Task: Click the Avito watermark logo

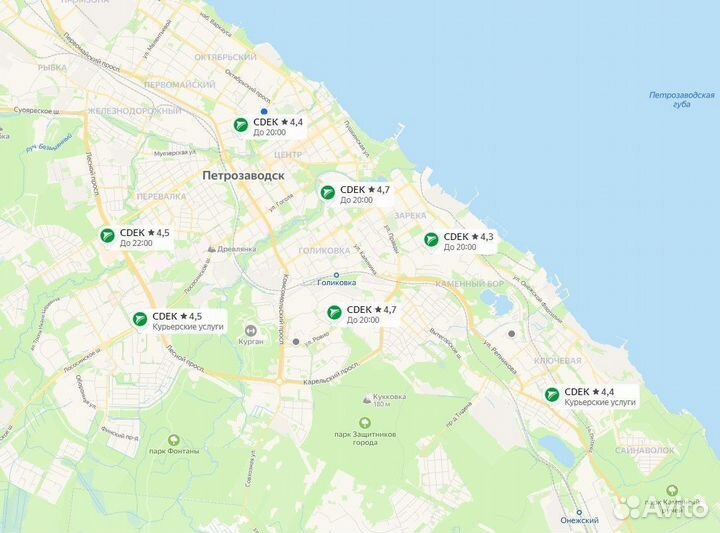Action: click(661, 507)
